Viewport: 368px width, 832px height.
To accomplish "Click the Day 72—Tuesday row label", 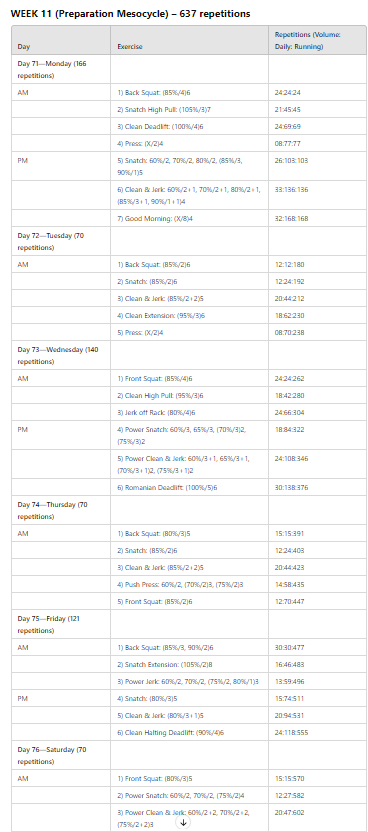I will coord(50,241).
